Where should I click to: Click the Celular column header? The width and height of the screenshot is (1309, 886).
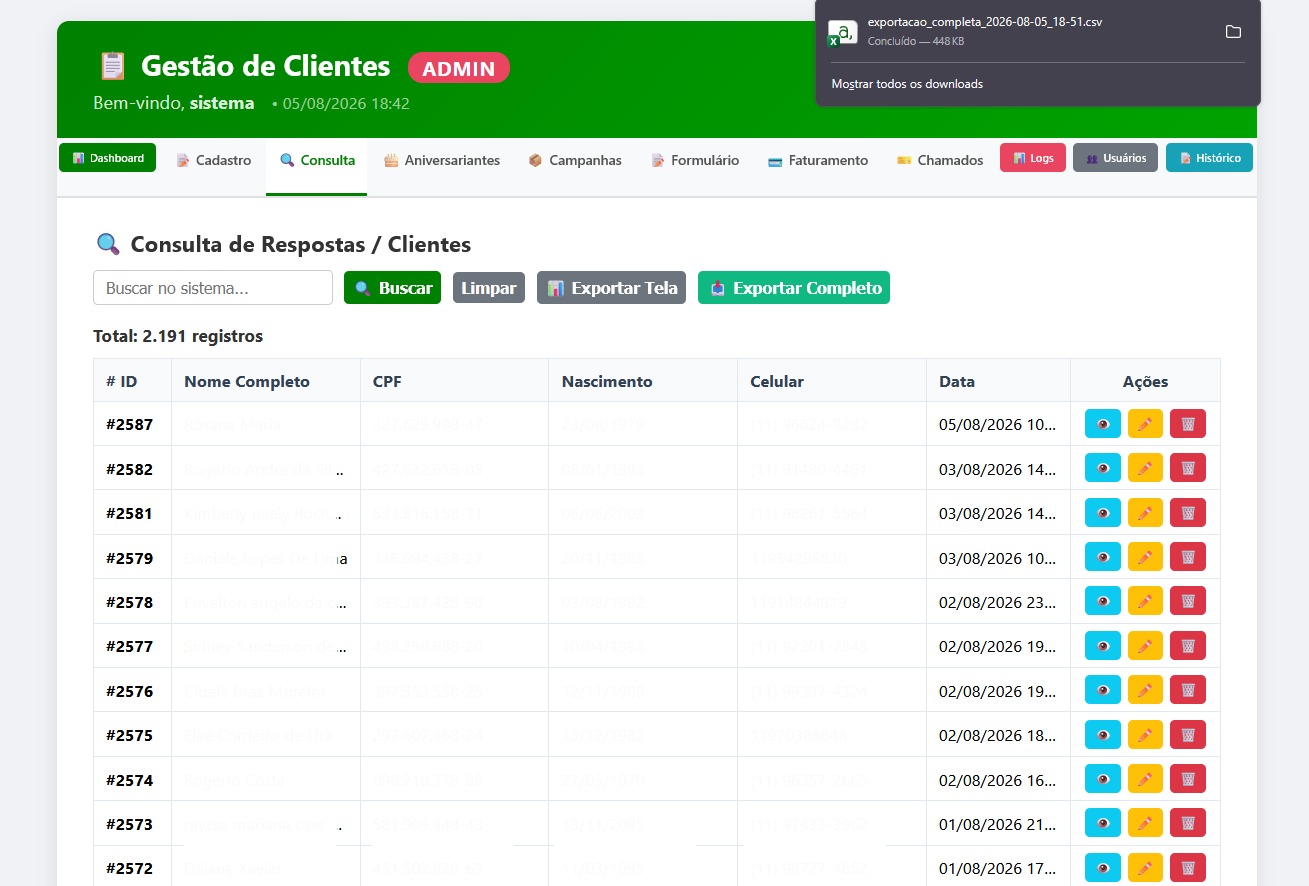pyautogui.click(x=832, y=381)
